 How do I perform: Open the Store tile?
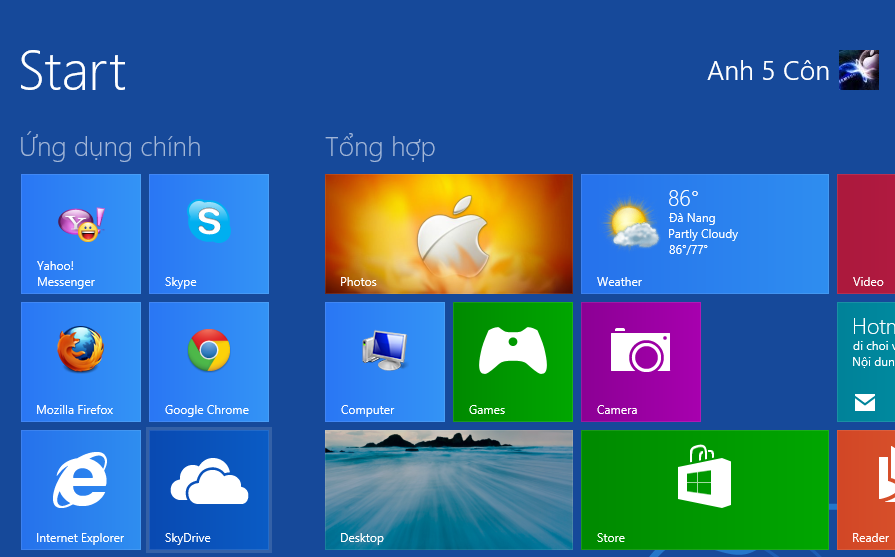(x=705, y=490)
